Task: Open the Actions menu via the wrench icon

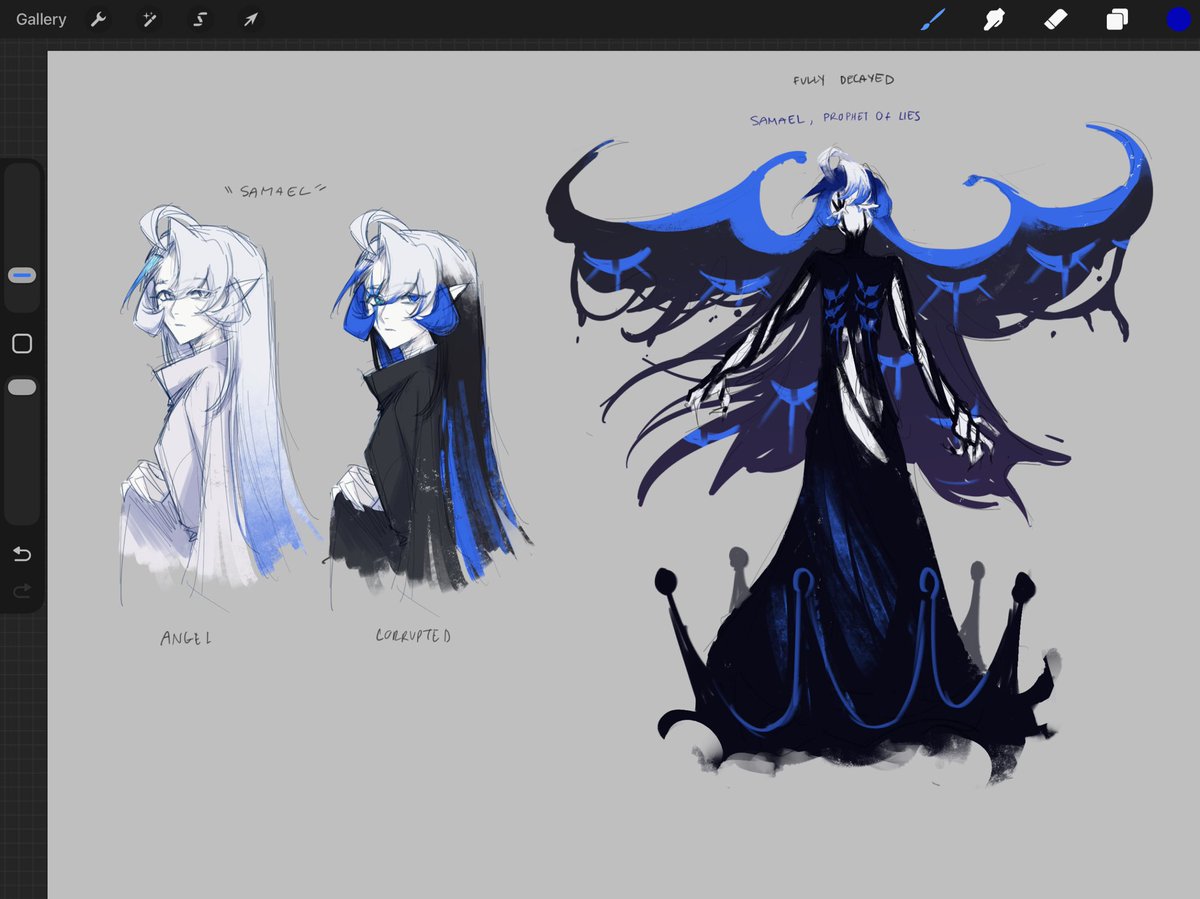Action: click(x=99, y=19)
